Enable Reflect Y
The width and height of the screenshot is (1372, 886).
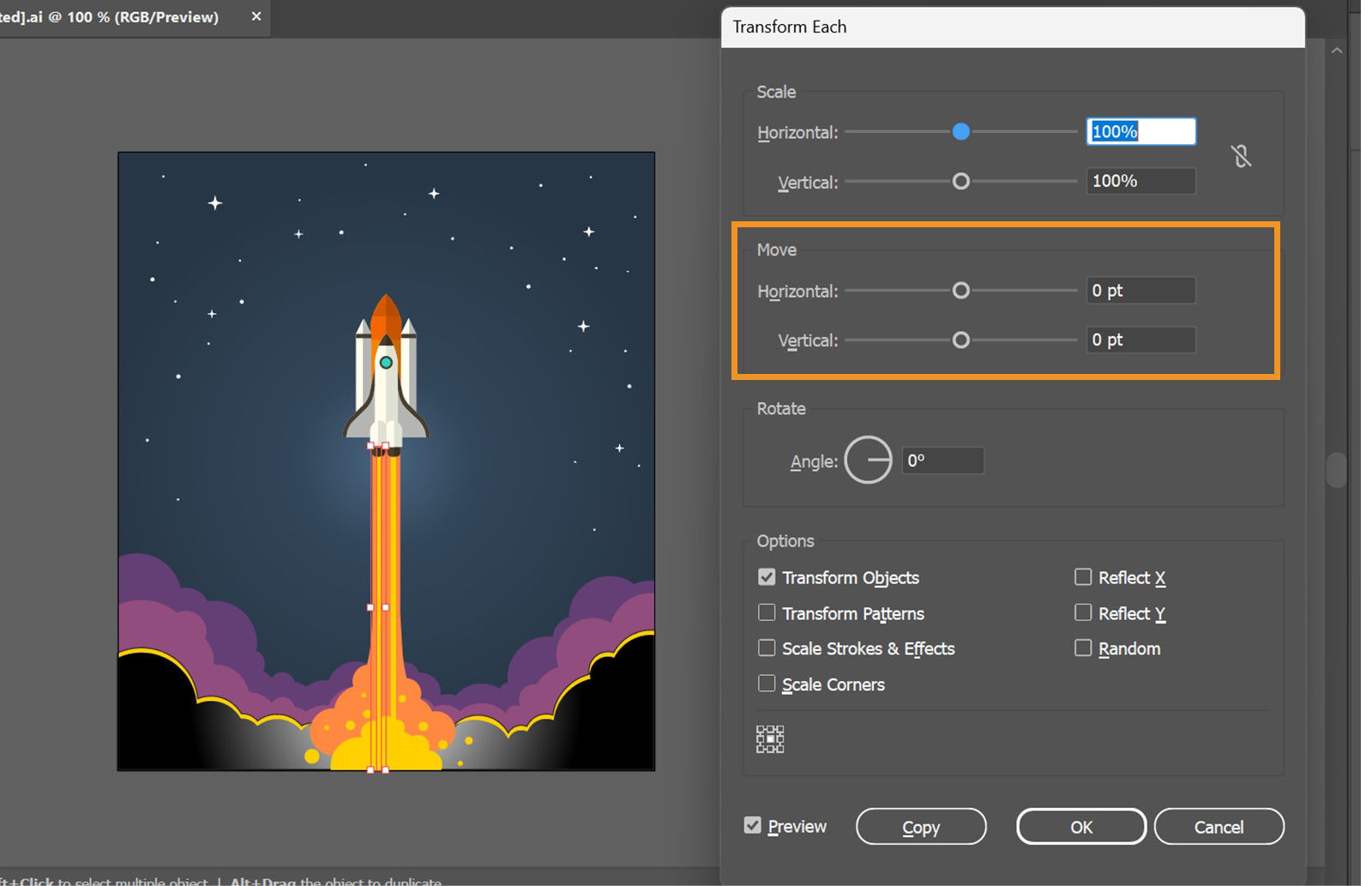click(x=1083, y=612)
